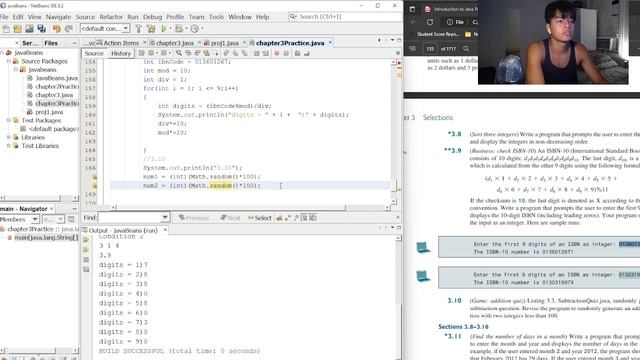The height and width of the screenshot is (360, 640).
Task: Expand the Test Packages node
Action: [9, 120]
